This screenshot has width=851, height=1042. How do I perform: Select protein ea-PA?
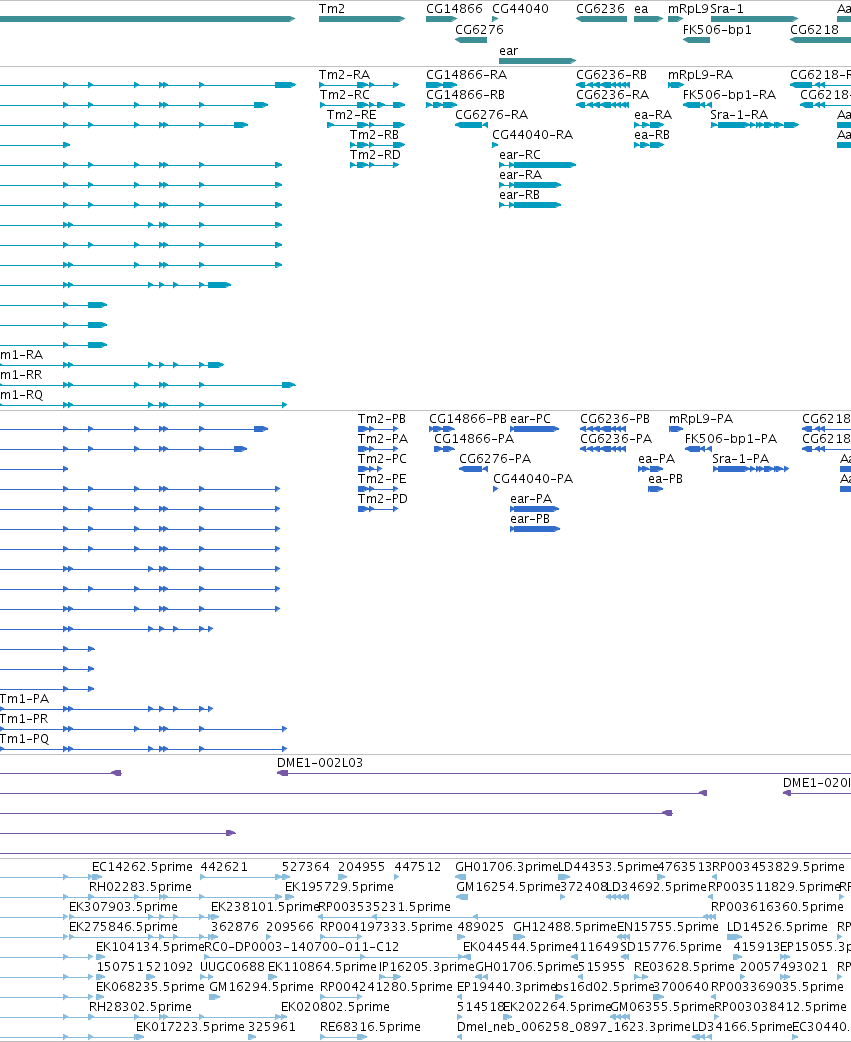651,469
